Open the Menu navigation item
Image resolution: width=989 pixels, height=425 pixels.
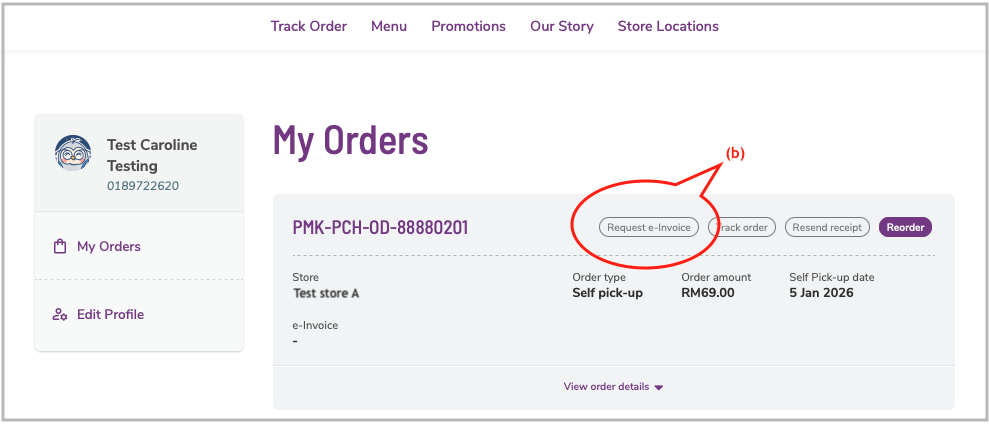[389, 26]
